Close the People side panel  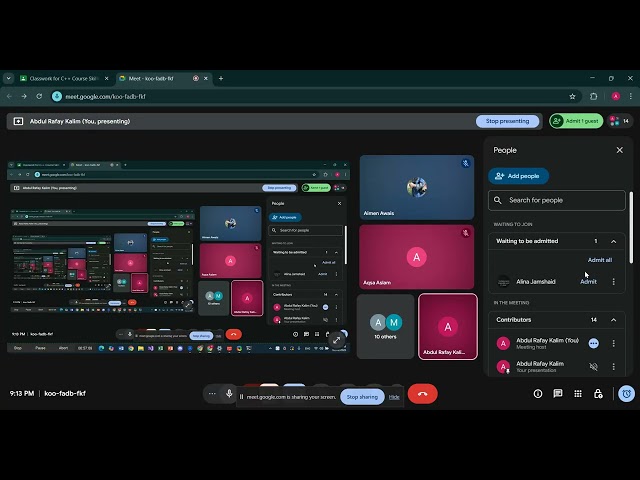619,150
